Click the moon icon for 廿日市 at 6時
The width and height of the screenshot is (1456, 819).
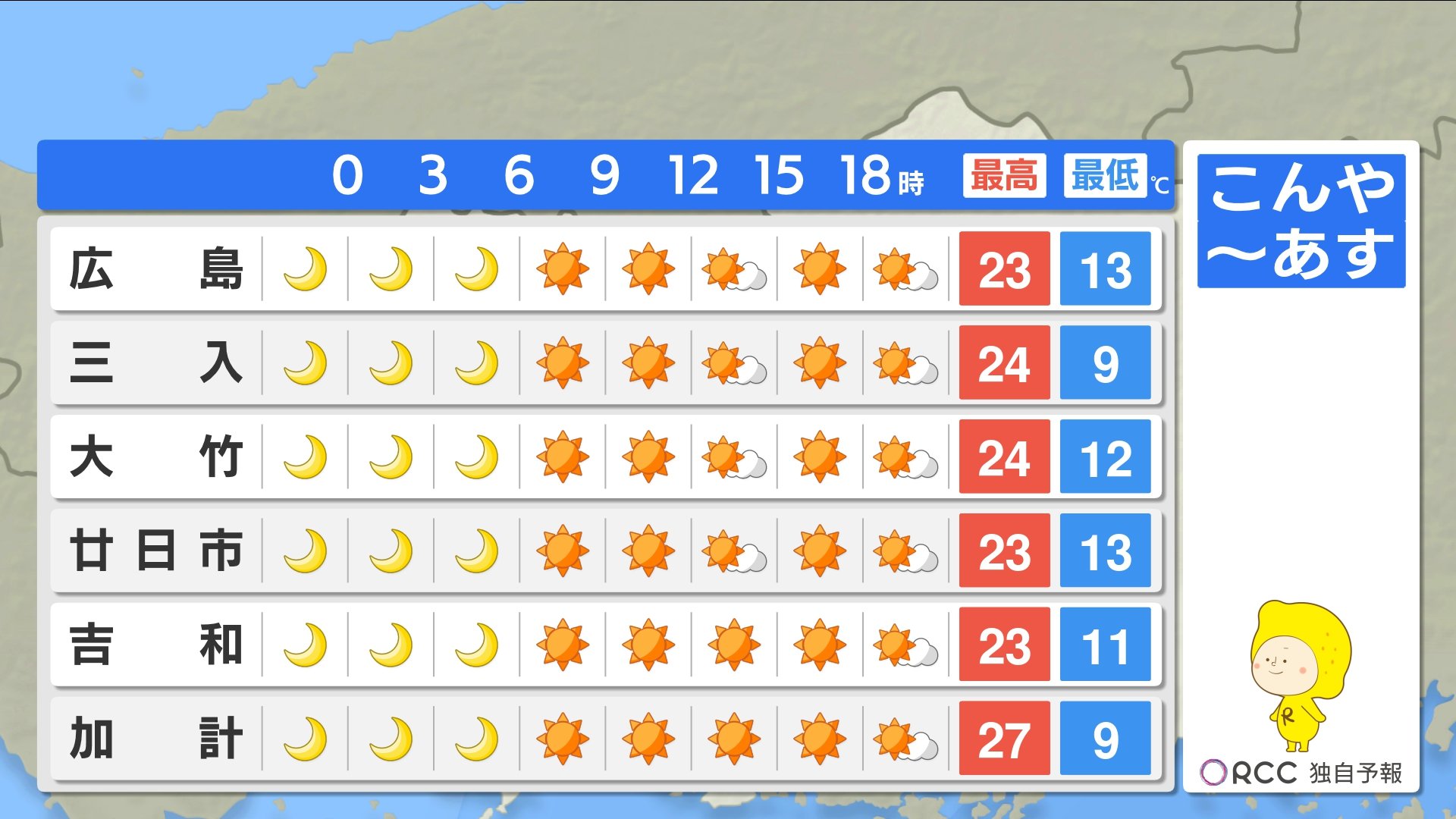click(476, 551)
